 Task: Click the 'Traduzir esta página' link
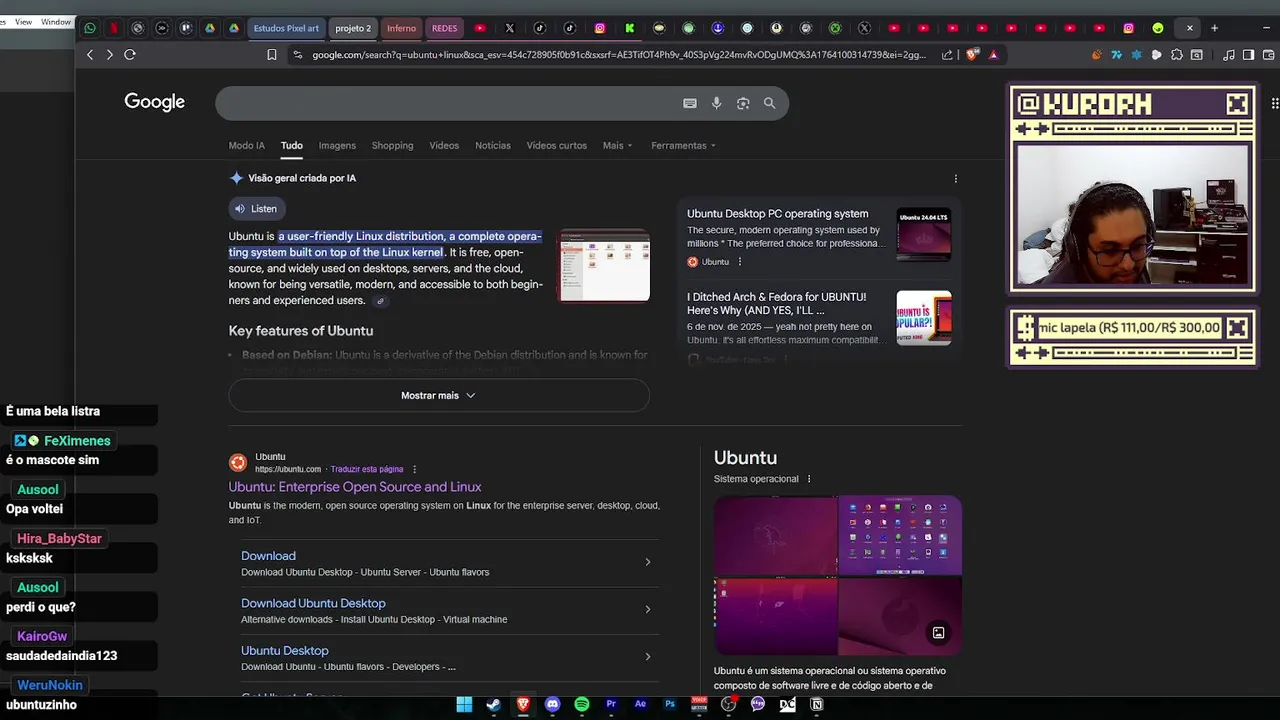(367, 469)
